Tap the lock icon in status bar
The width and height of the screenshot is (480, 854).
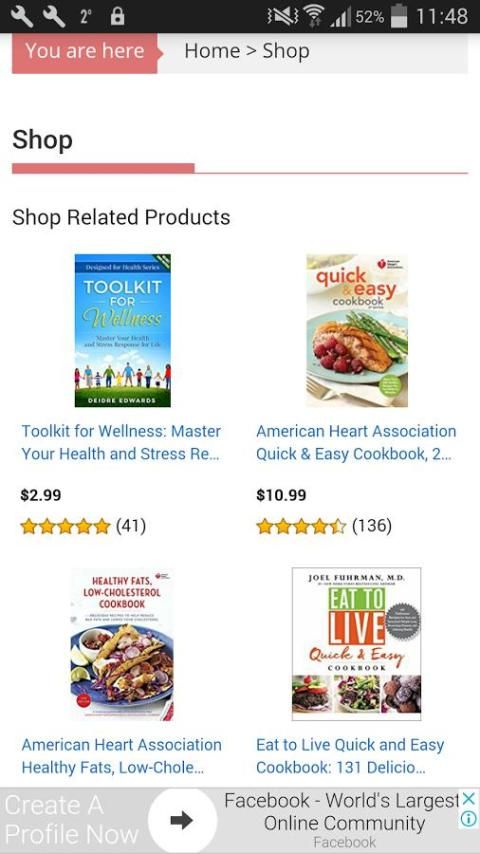[117, 16]
